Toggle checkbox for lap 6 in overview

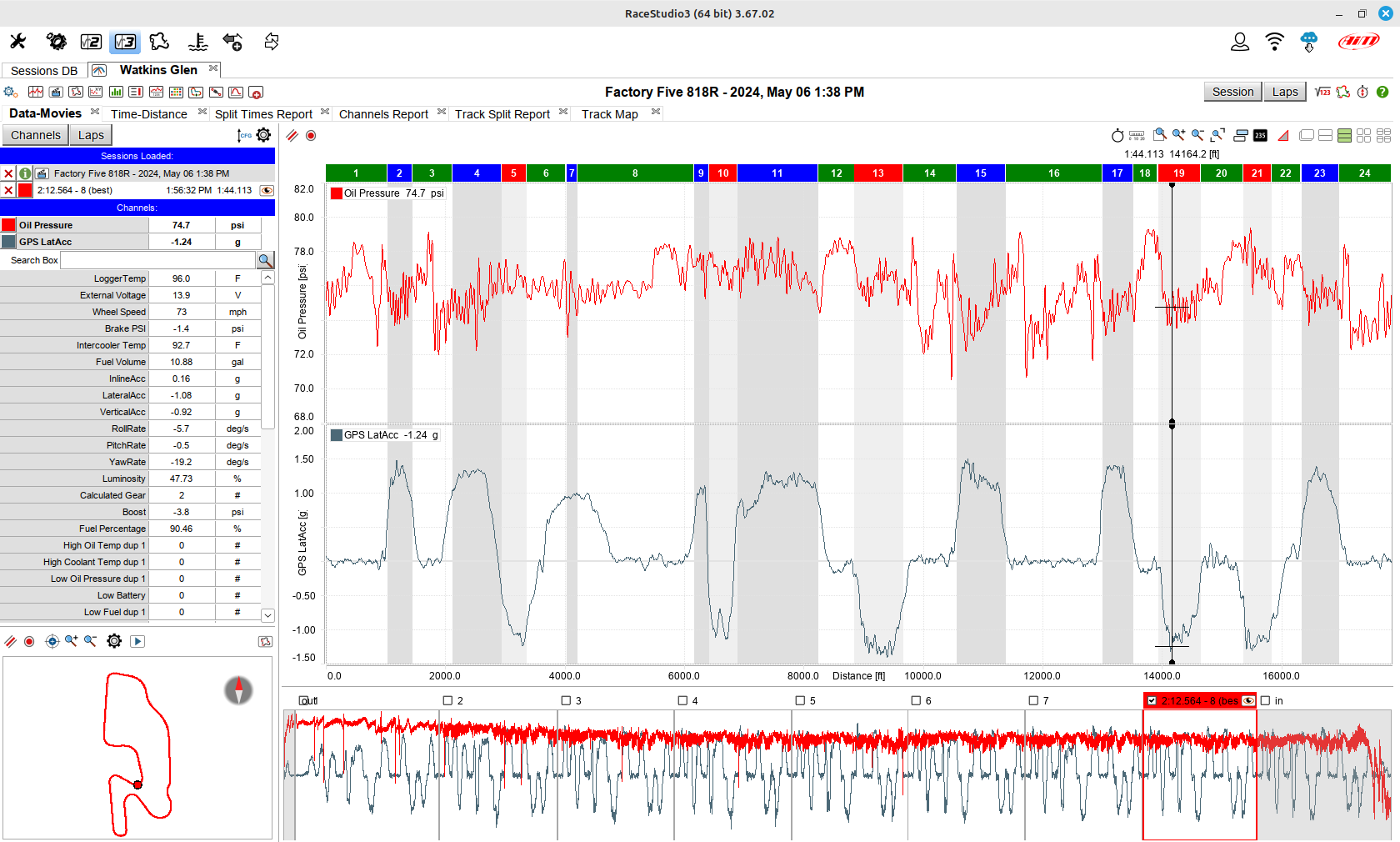916,700
